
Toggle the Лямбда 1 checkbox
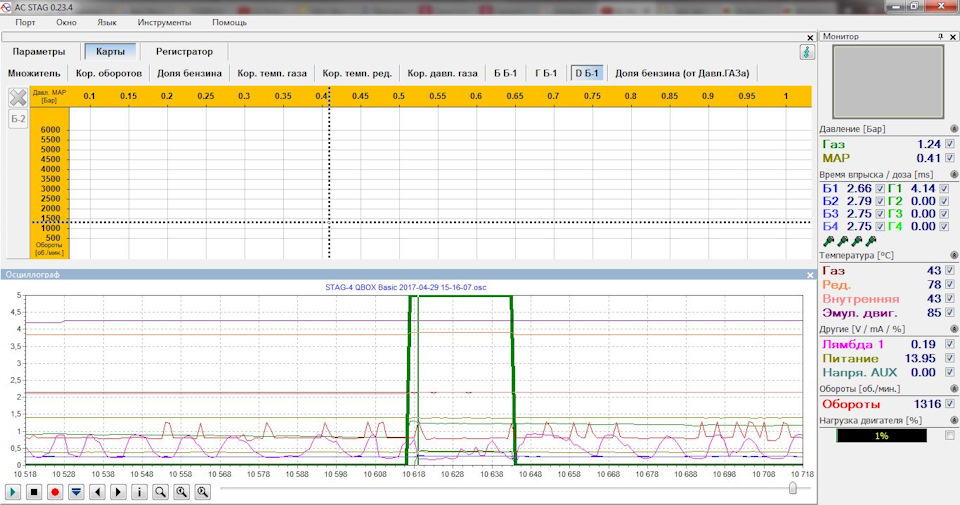pos(950,344)
